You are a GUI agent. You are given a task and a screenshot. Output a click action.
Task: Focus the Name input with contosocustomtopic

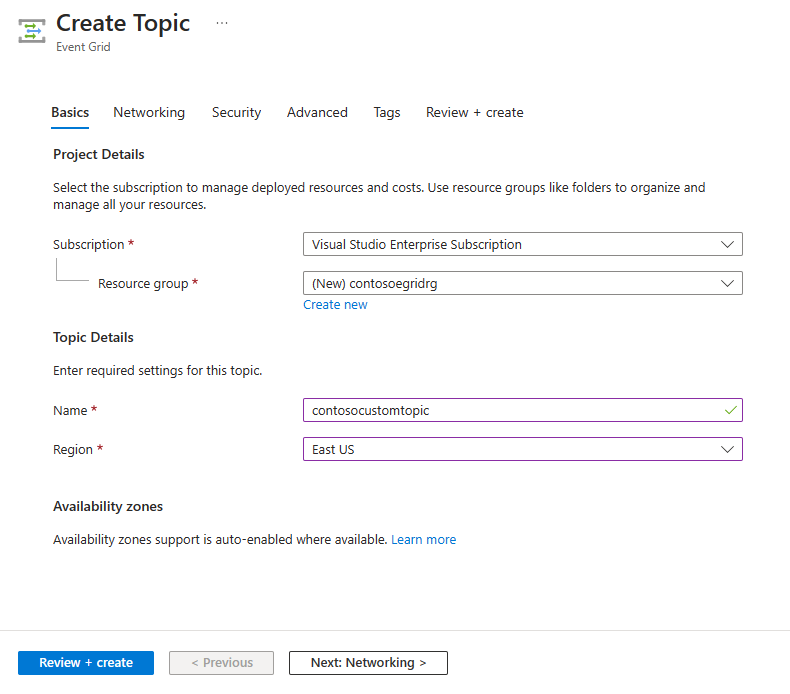click(522, 410)
